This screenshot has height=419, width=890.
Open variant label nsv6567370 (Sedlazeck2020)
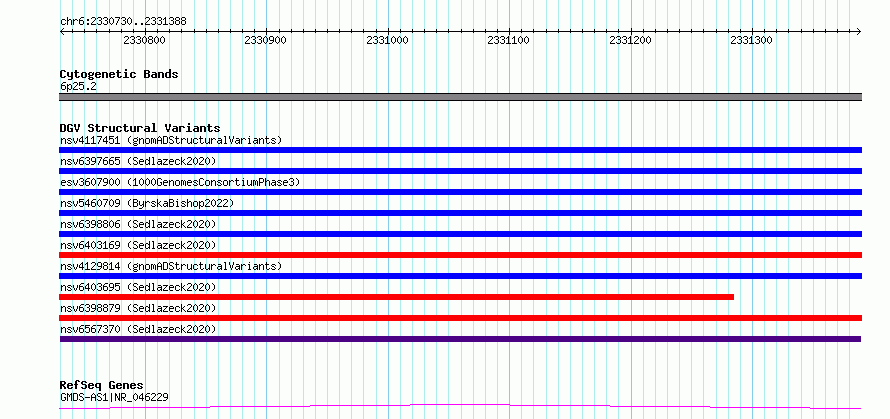pyautogui.click(x=138, y=329)
